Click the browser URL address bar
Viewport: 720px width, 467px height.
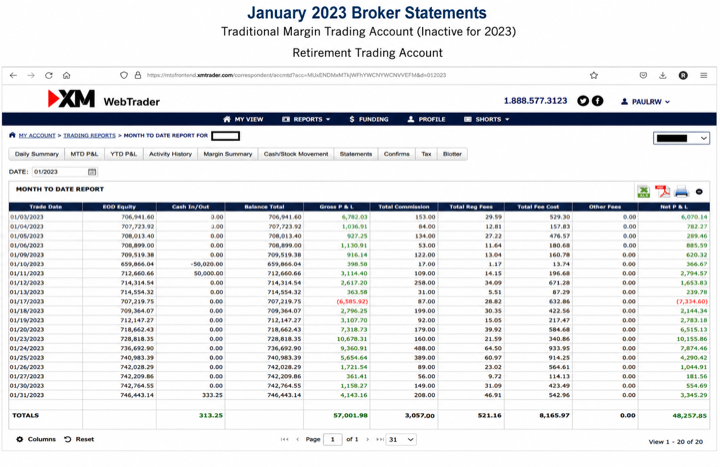[x=296, y=75]
